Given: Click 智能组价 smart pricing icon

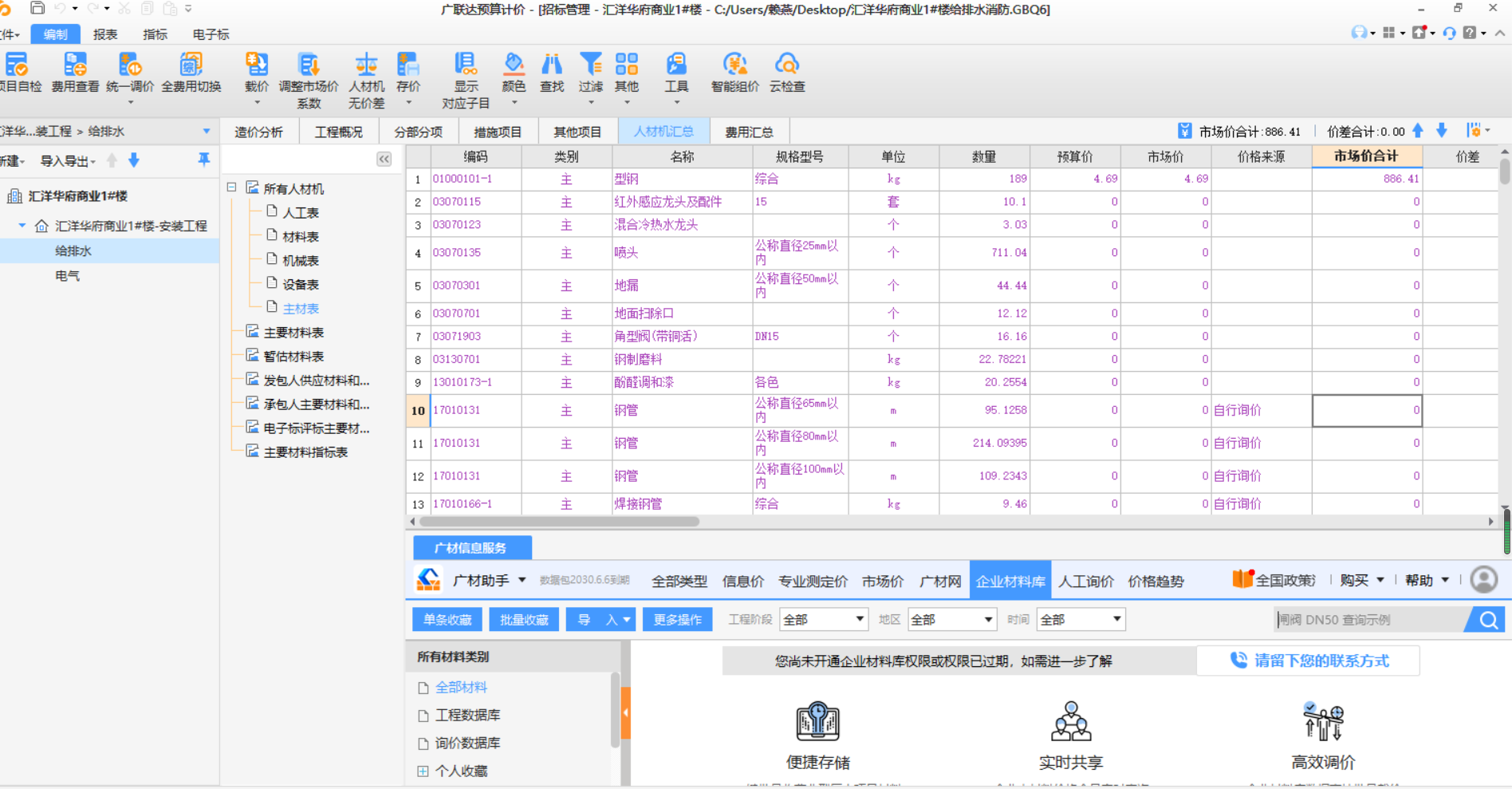Looking at the screenshot, I should point(735,65).
